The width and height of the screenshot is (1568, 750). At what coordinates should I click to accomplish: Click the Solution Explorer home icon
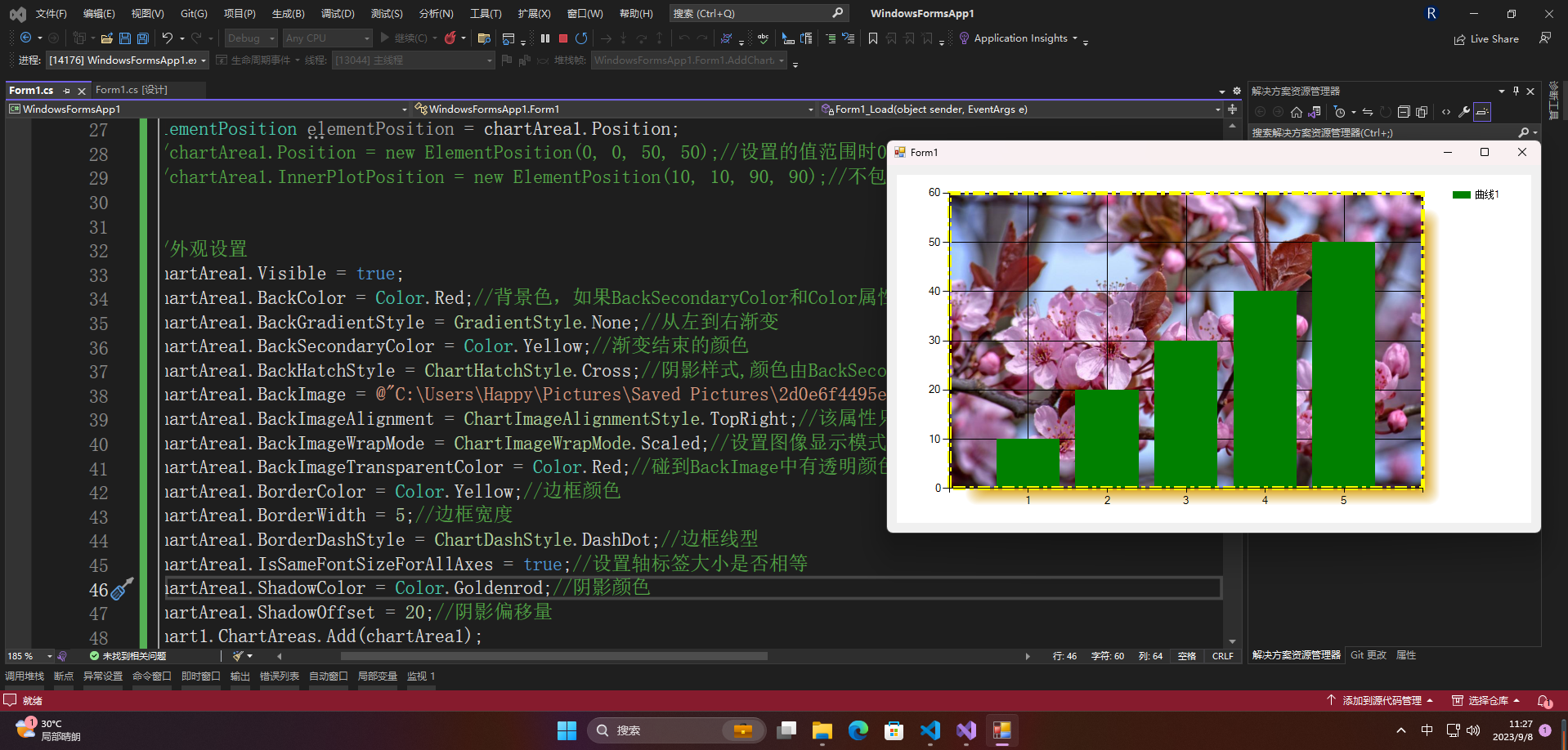[x=1297, y=112]
